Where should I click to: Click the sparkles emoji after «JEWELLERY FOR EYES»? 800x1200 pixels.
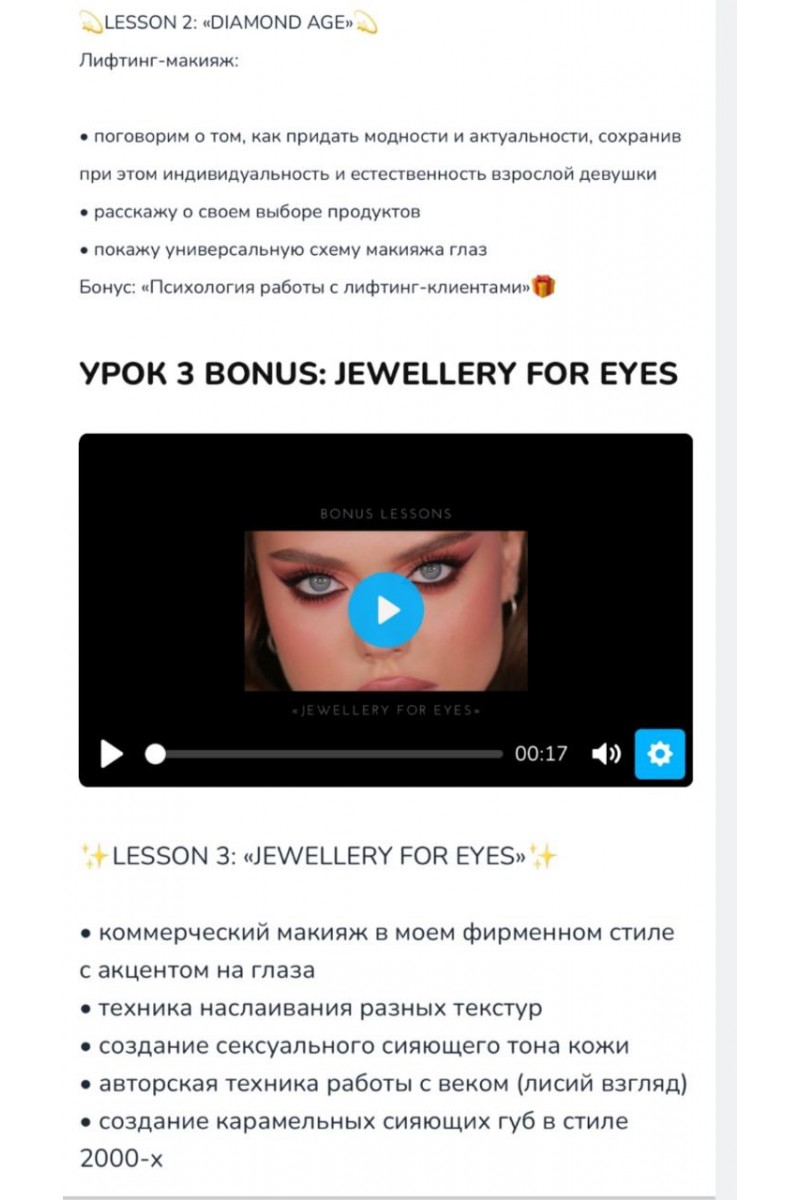click(x=543, y=857)
